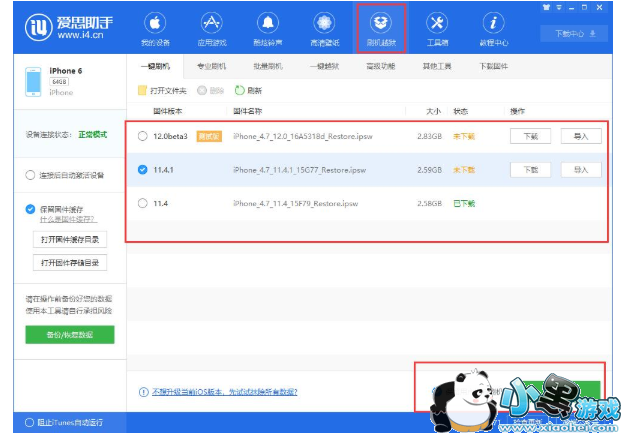Open 什么是固件缓存? link
This screenshot has width=622, height=436.
[68, 219]
